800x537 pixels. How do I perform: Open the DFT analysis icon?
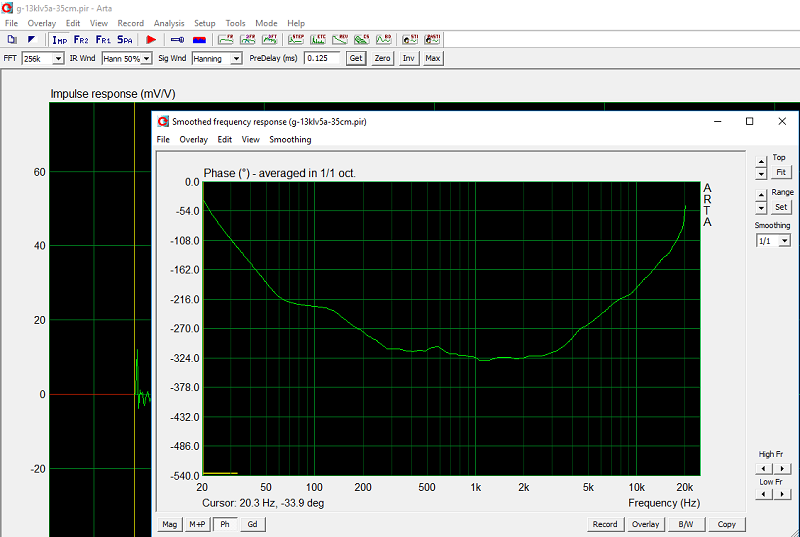coord(269,39)
